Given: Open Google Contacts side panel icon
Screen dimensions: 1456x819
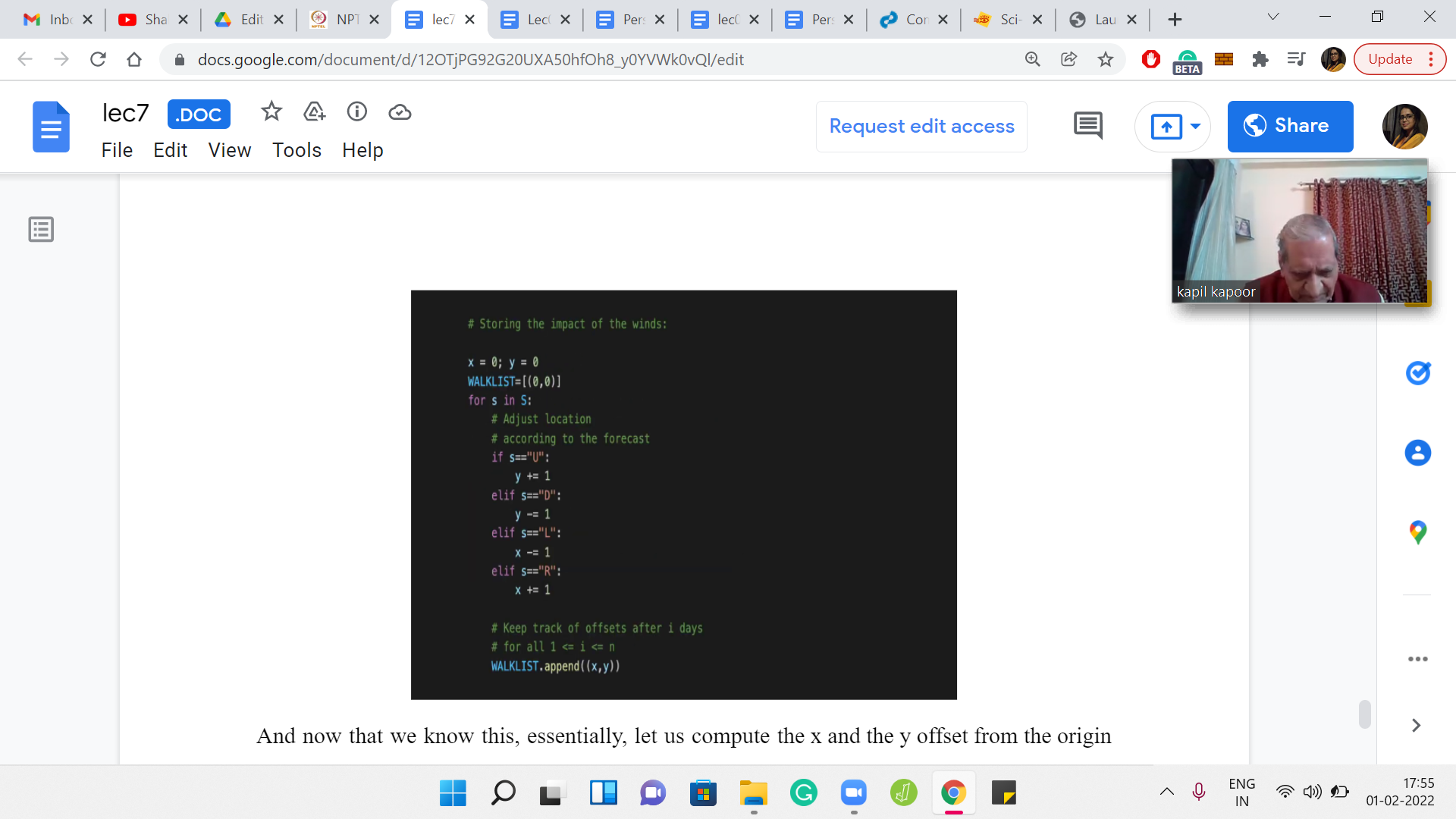Looking at the screenshot, I should tap(1417, 453).
